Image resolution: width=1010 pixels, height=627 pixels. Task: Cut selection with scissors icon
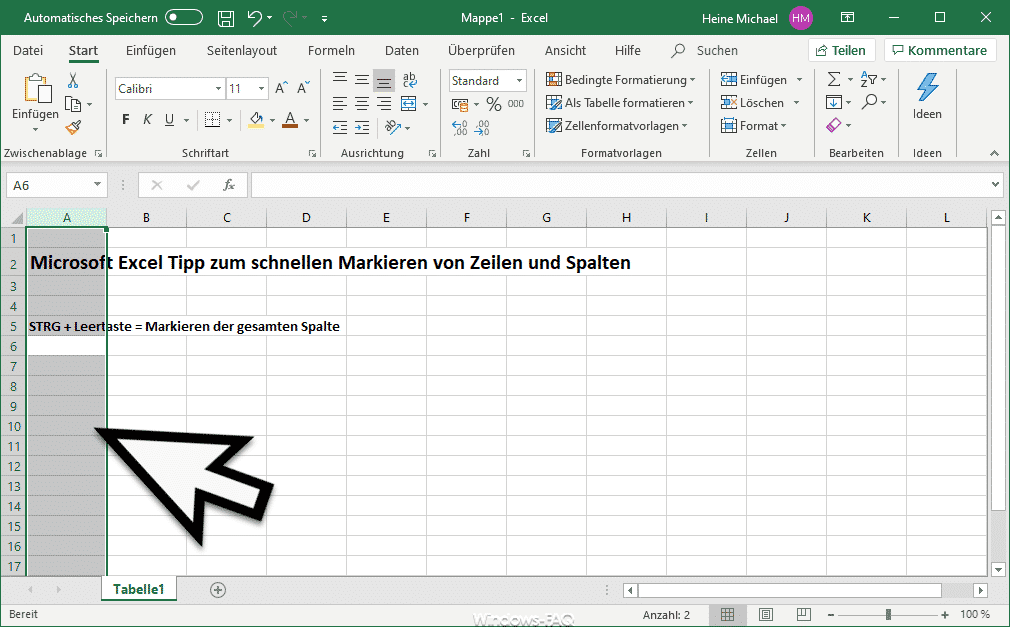coord(73,81)
